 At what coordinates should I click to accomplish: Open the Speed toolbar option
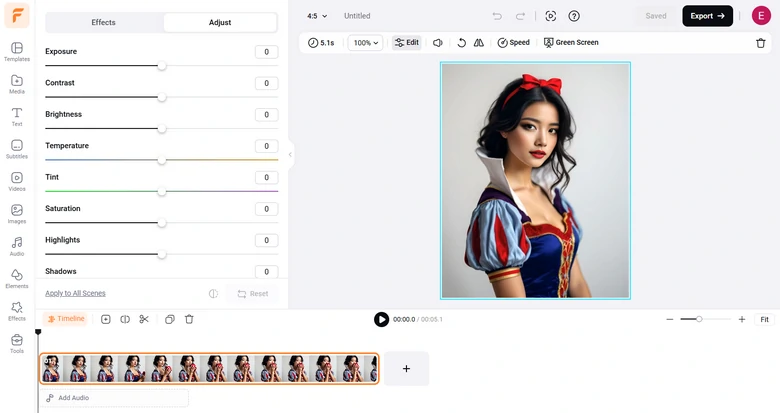pyautogui.click(x=514, y=43)
